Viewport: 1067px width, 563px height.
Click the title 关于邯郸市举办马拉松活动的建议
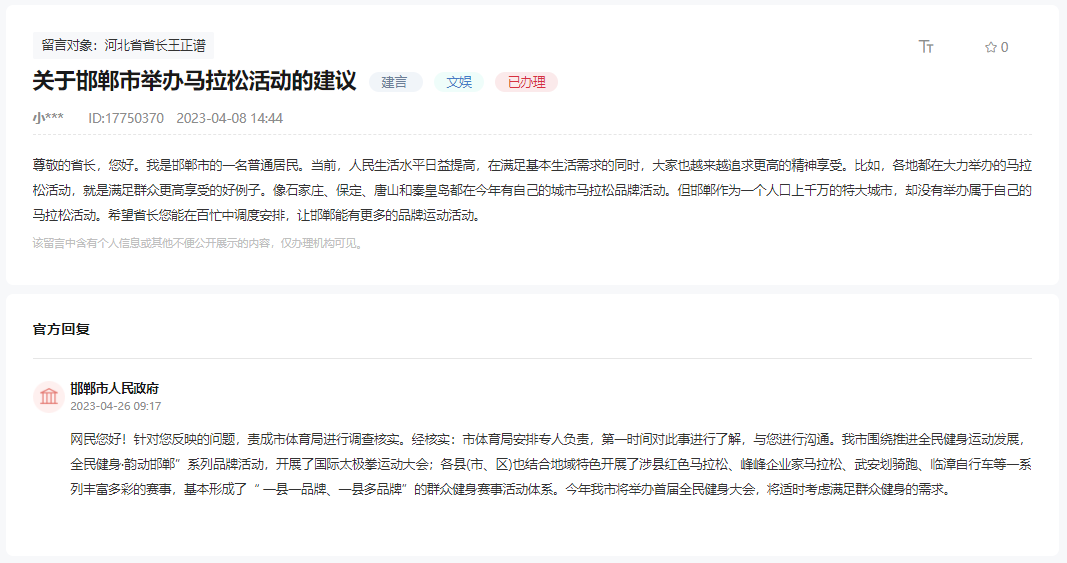click(195, 81)
